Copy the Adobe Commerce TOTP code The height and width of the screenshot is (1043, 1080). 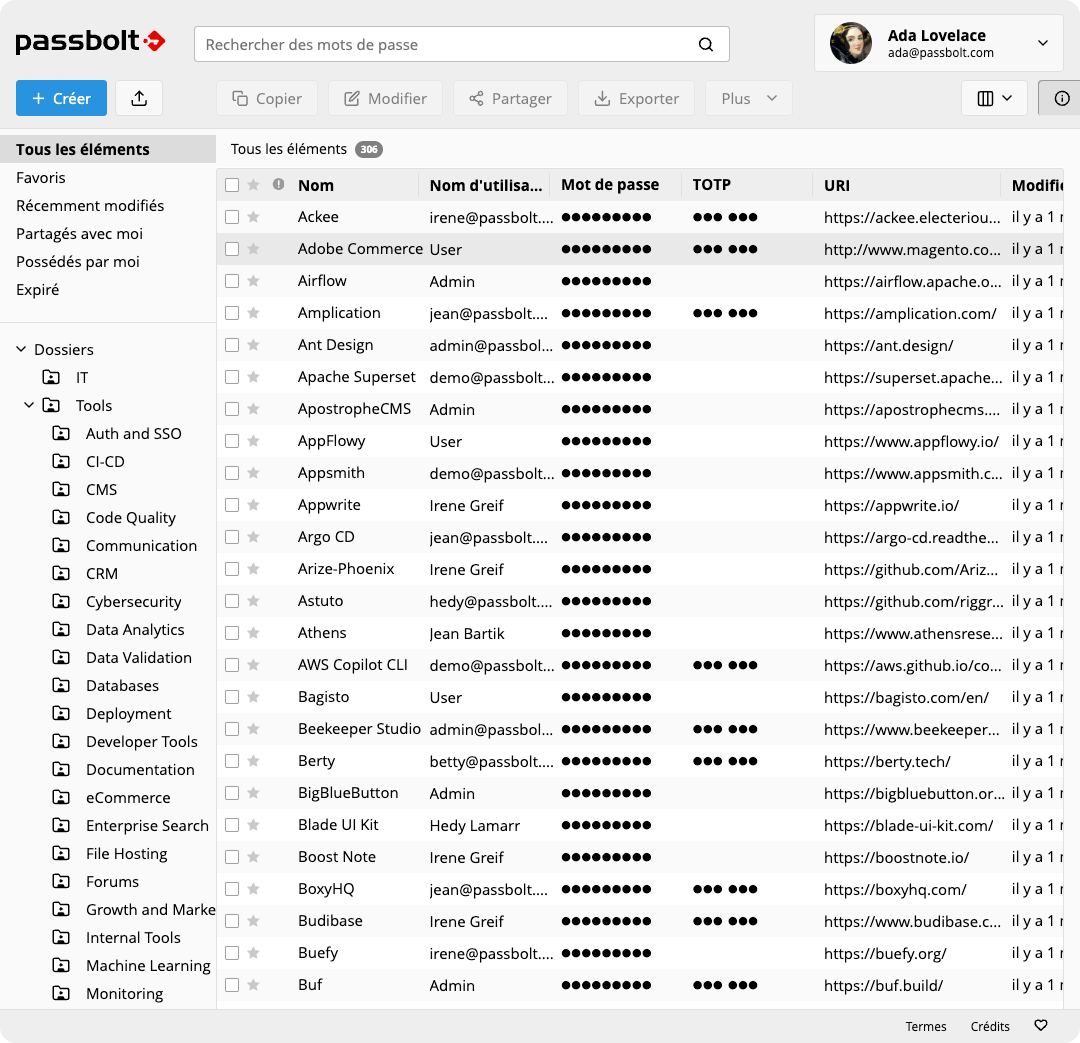click(725, 249)
